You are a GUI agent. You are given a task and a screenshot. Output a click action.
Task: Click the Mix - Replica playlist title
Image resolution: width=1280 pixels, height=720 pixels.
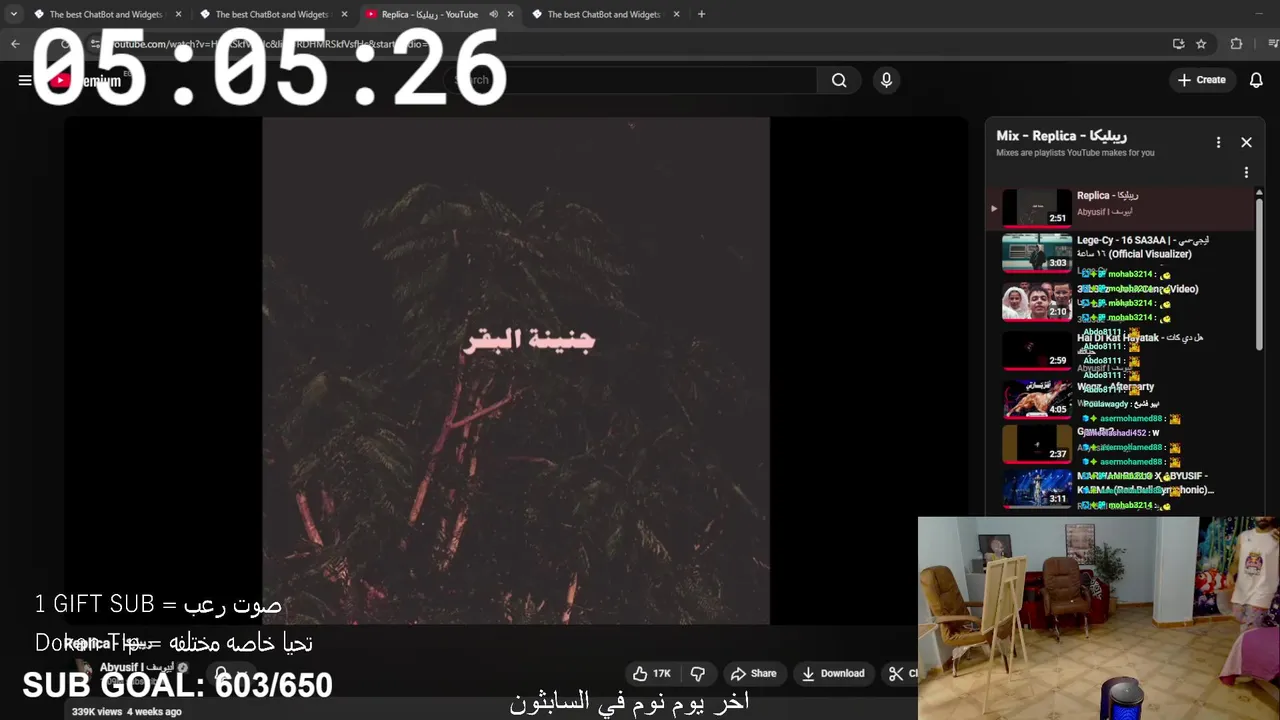click(1061, 136)
